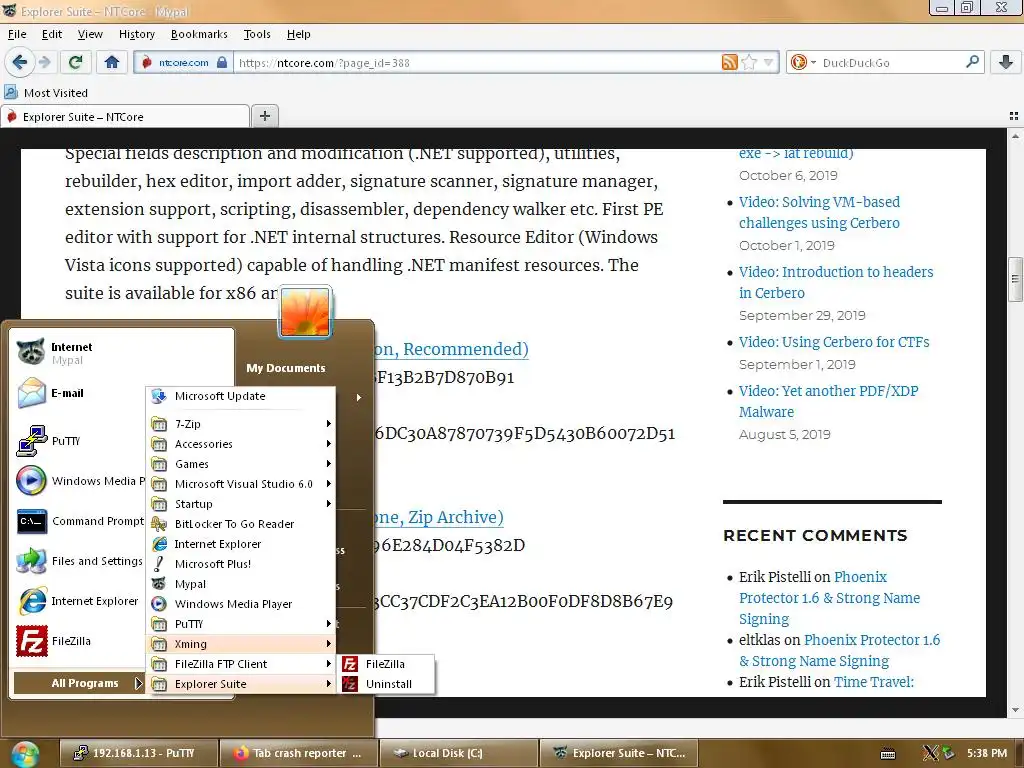Open the Help menu
Viewport: 1024px width, 768px height.
298,34
